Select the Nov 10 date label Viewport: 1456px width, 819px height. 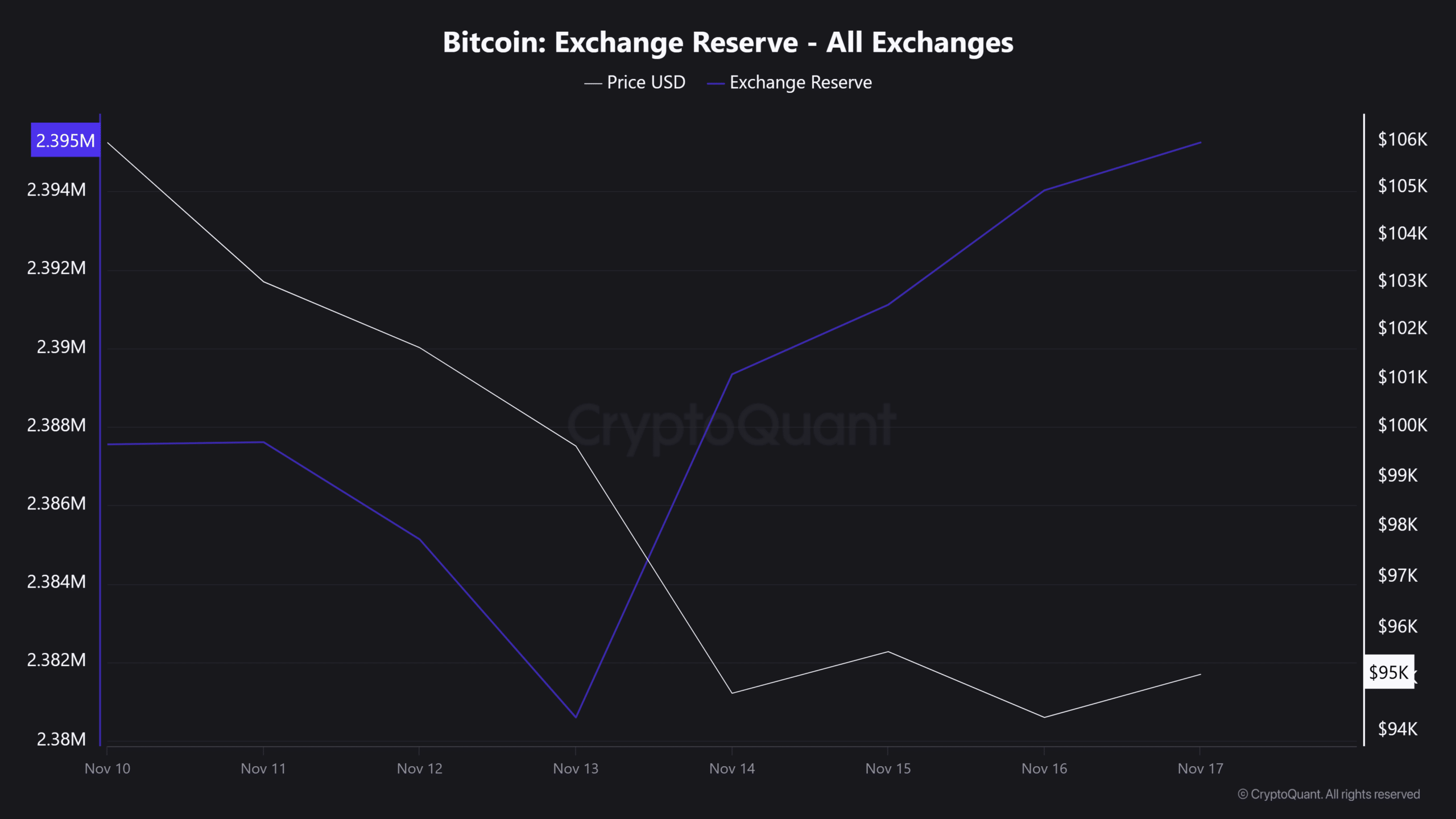click(107, 768)
